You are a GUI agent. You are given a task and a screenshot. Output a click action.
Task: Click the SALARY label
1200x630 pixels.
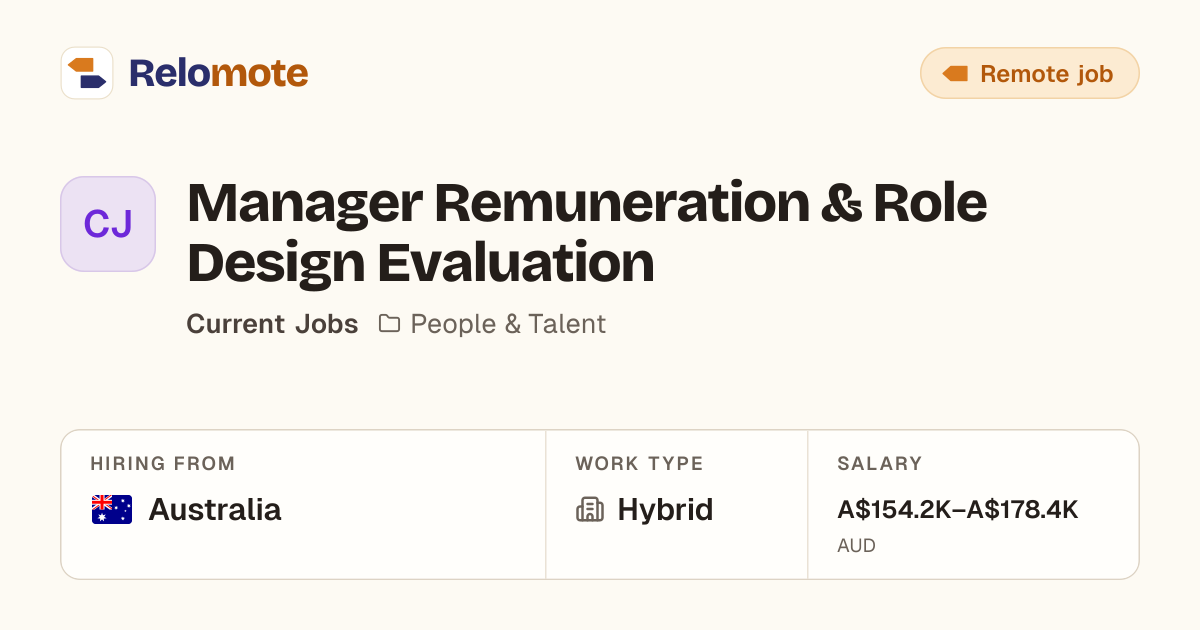tap(880, 464)
